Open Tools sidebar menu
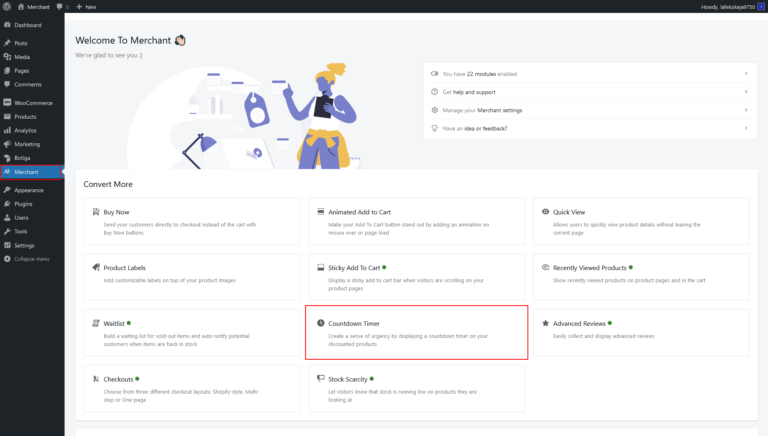Screen dimensions: 768x436 (x=32, y=231)
